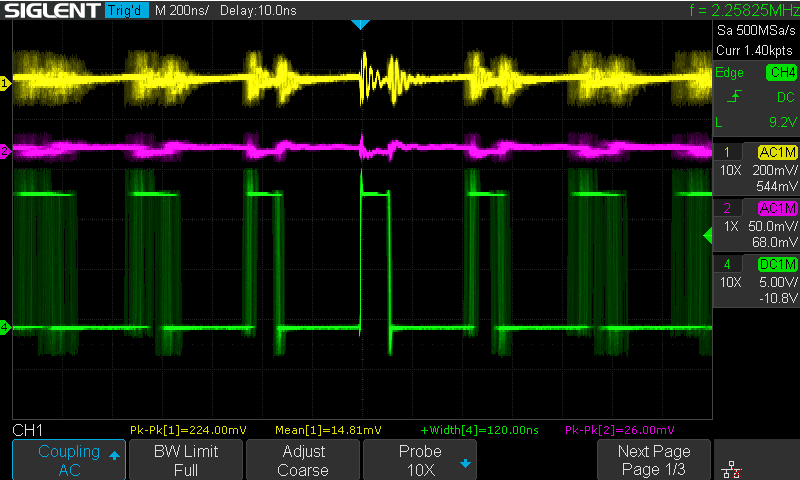
Task: Click channel 4 scale 5.00V/
Action: click(x=778, y=282)
